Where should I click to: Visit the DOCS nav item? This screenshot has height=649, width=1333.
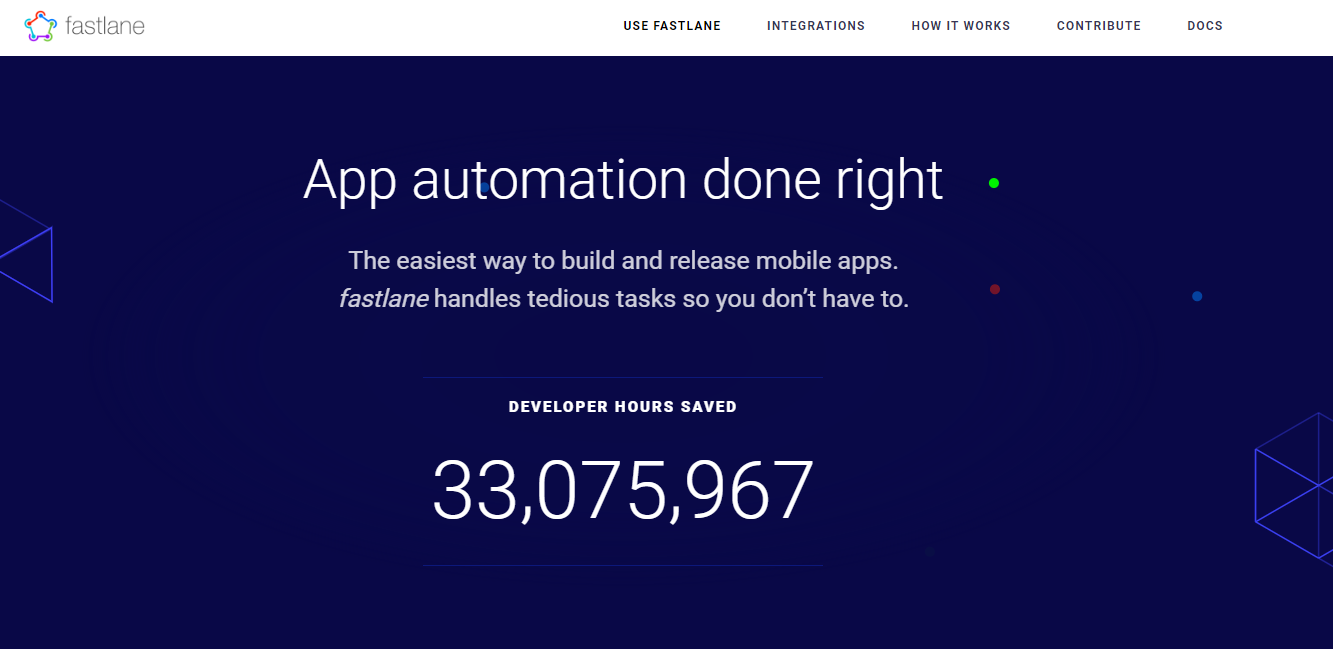pyautogui.click(x=1205, y=26)
